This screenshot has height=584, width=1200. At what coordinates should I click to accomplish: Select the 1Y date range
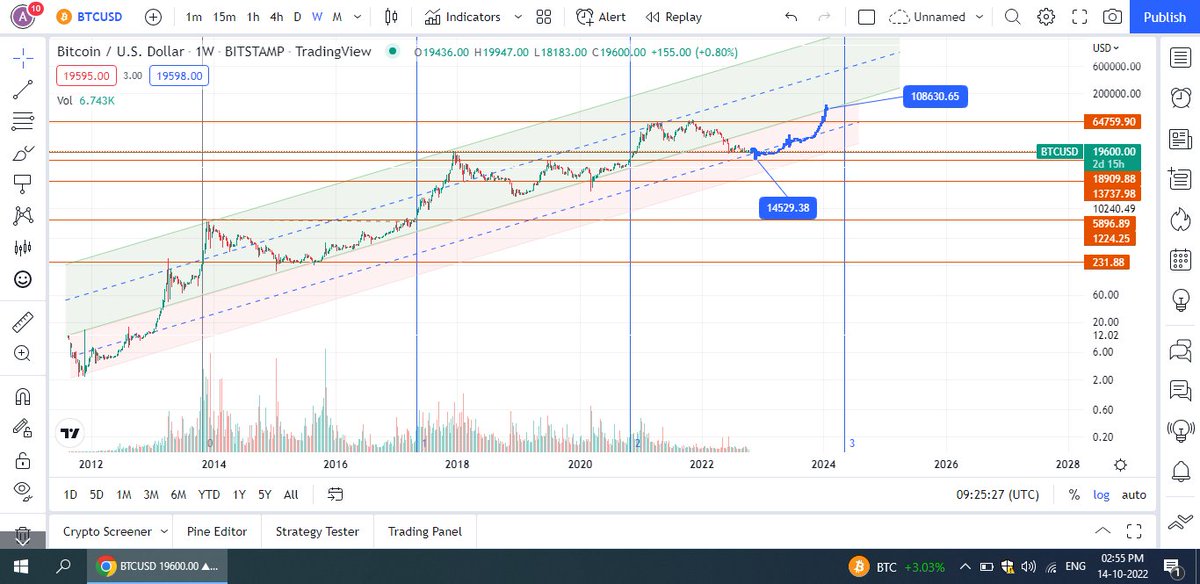(239, 494)
